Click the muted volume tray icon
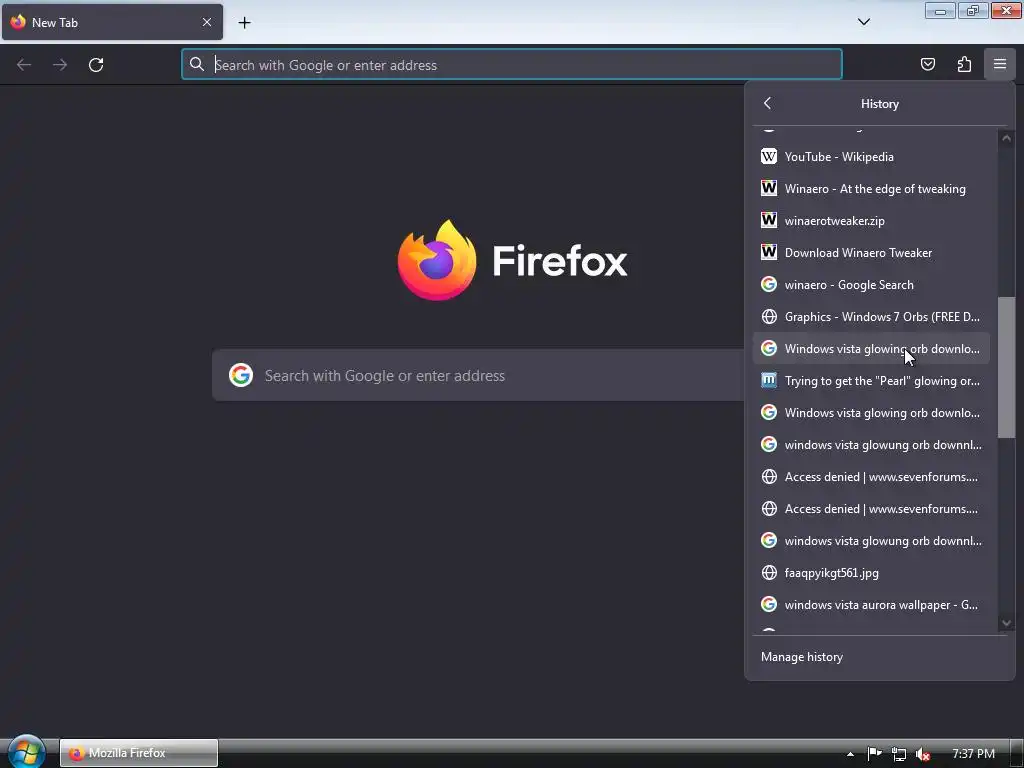1024x768 pixels. pos(923,754)
